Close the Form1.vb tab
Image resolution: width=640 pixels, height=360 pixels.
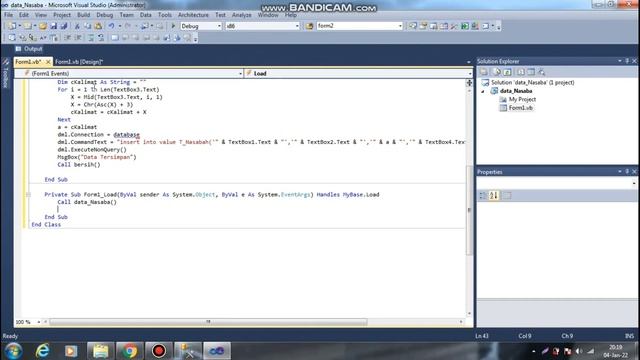(x=48, y=62)
